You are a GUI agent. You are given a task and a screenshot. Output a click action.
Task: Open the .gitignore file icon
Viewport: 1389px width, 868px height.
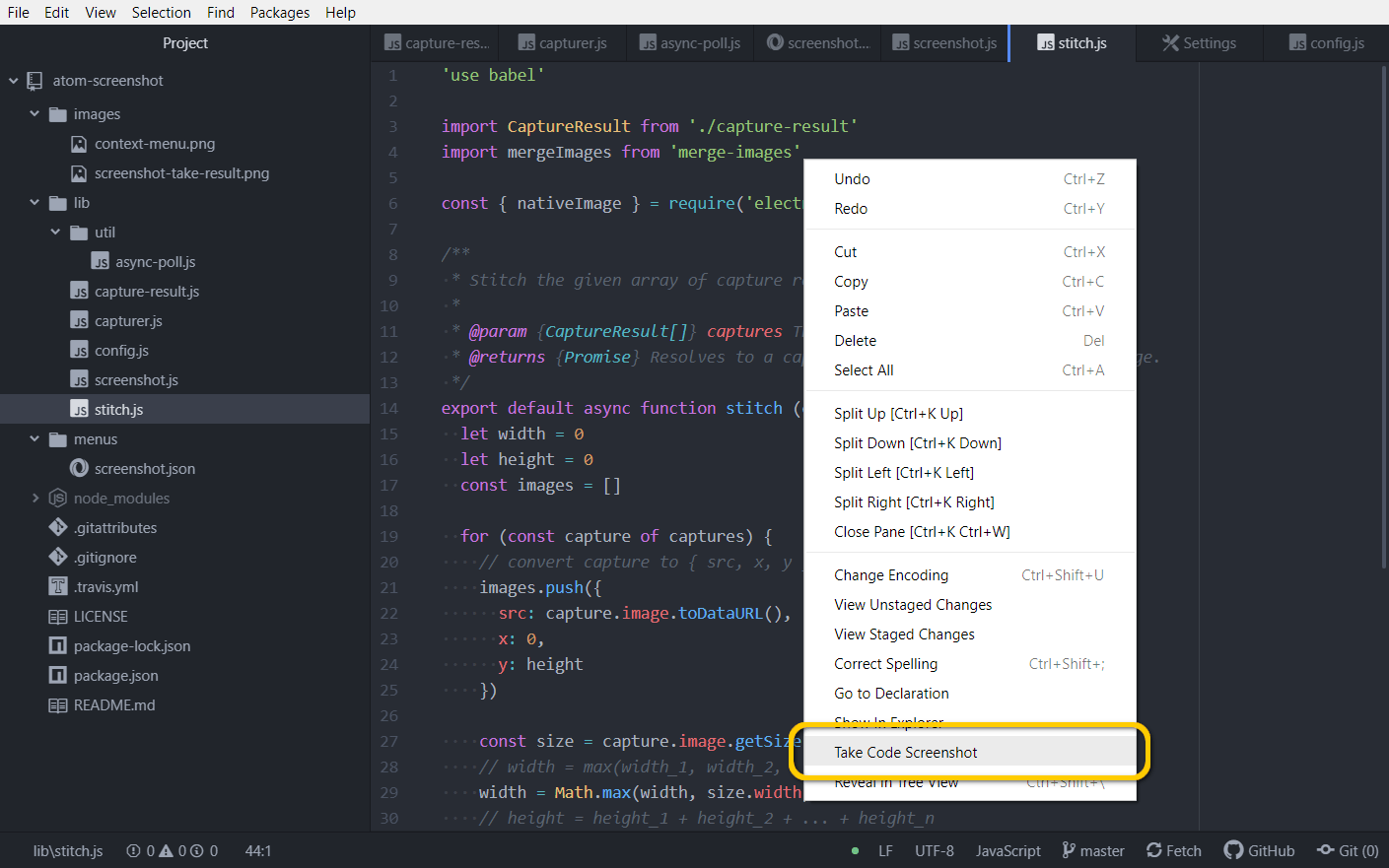58,558
